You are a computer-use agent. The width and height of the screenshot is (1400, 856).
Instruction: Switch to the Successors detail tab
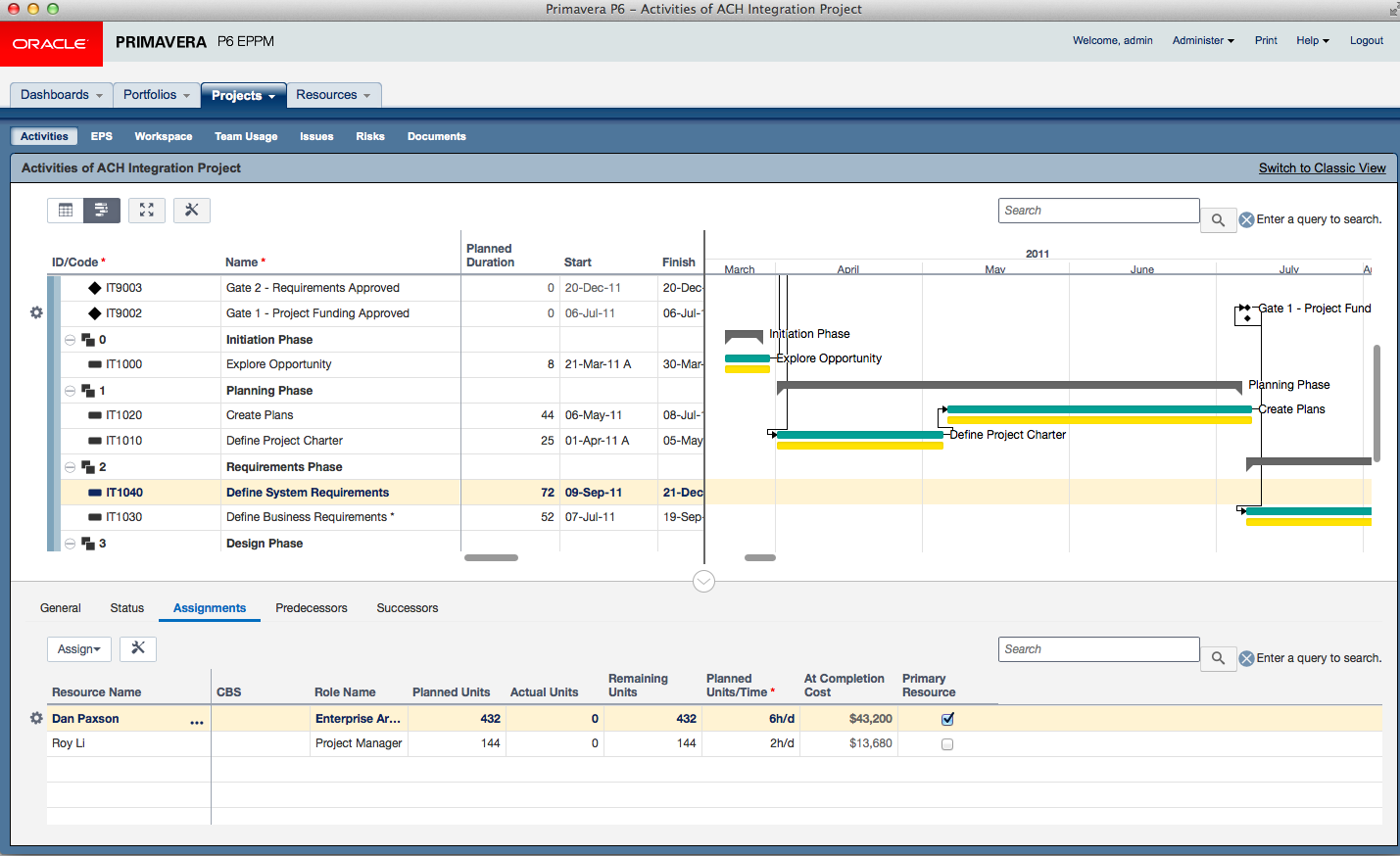[408, 608]
